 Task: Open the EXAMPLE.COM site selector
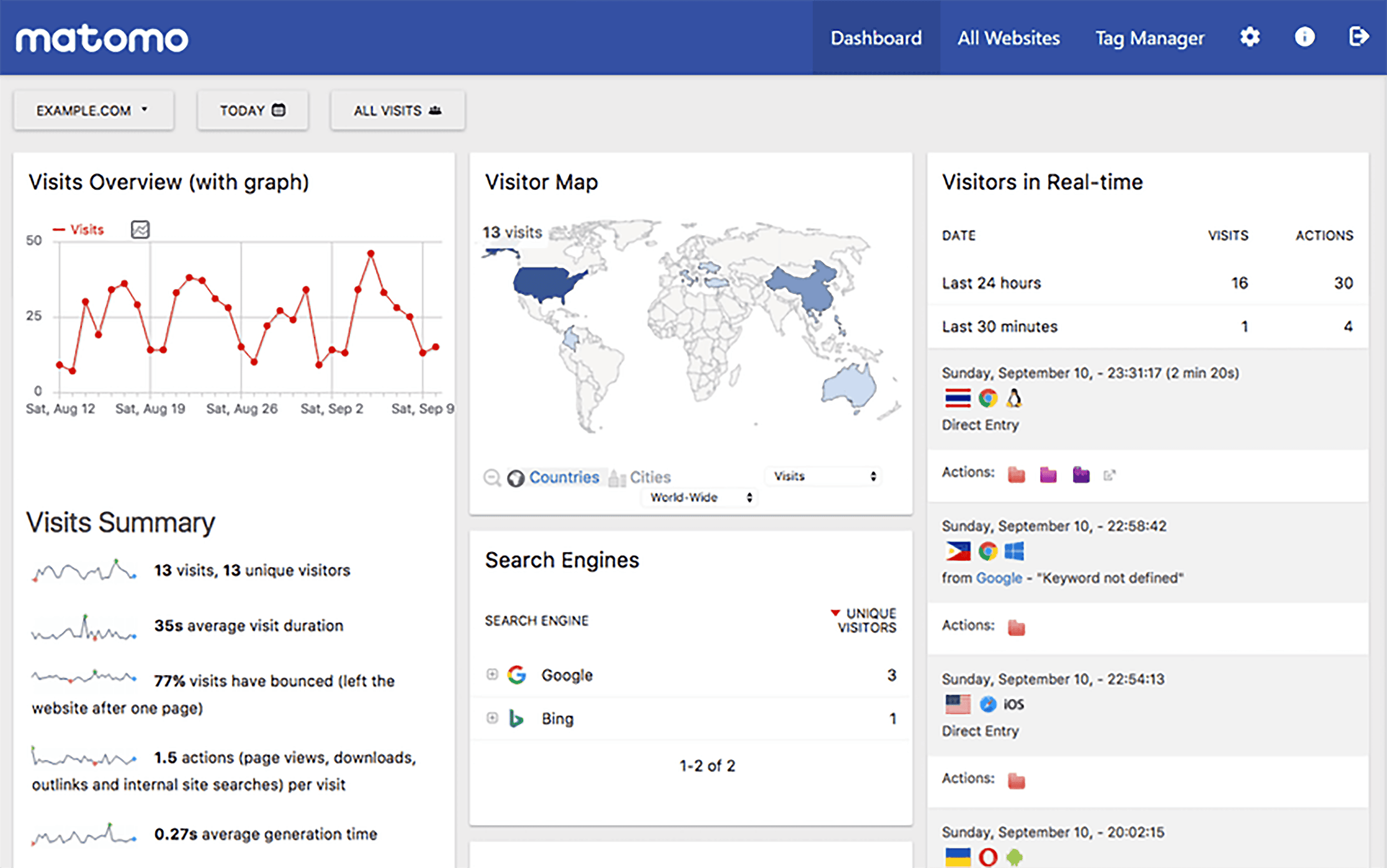point(94,110)
